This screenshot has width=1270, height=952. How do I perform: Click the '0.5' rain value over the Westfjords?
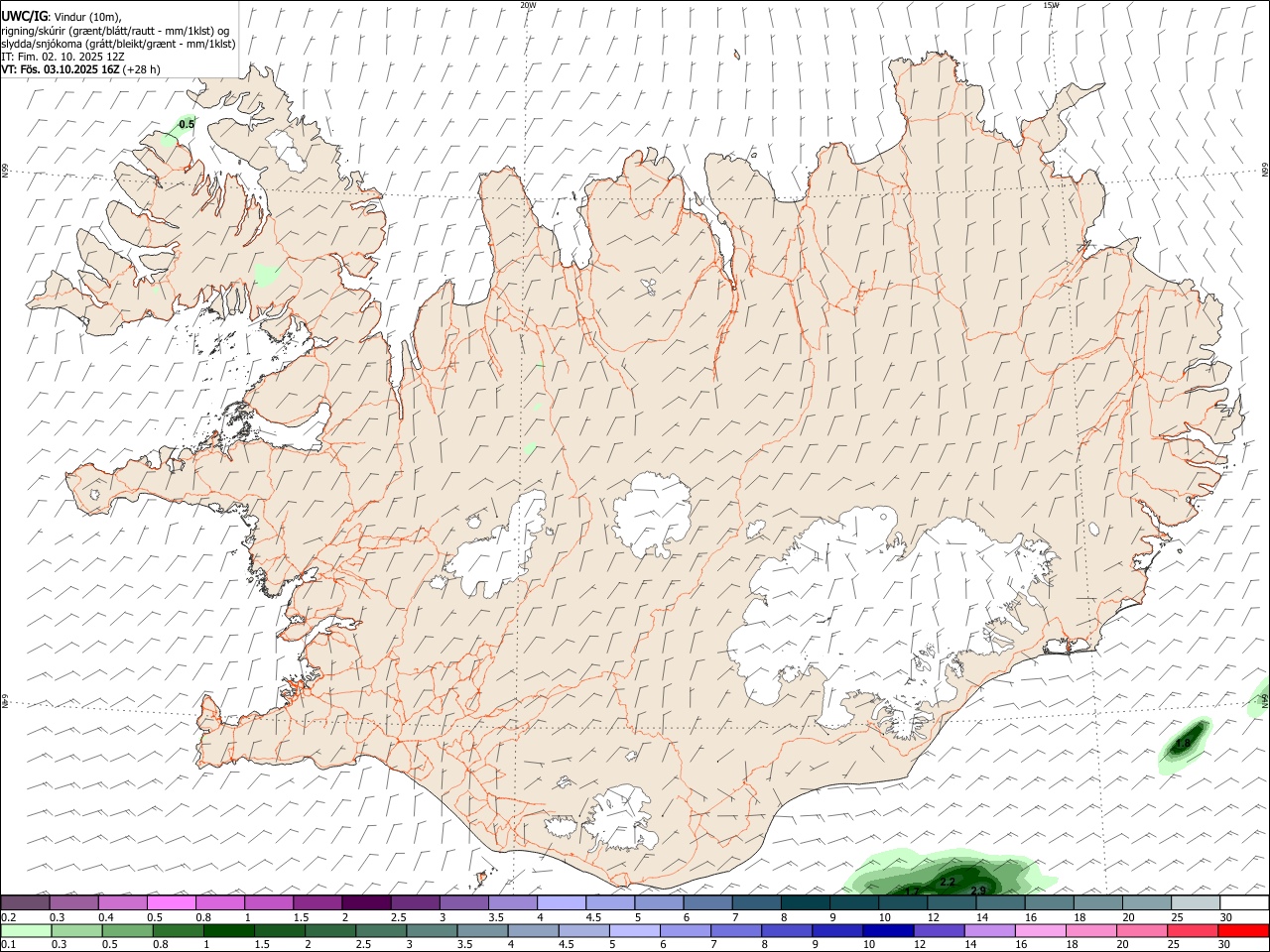click(187, 125)
